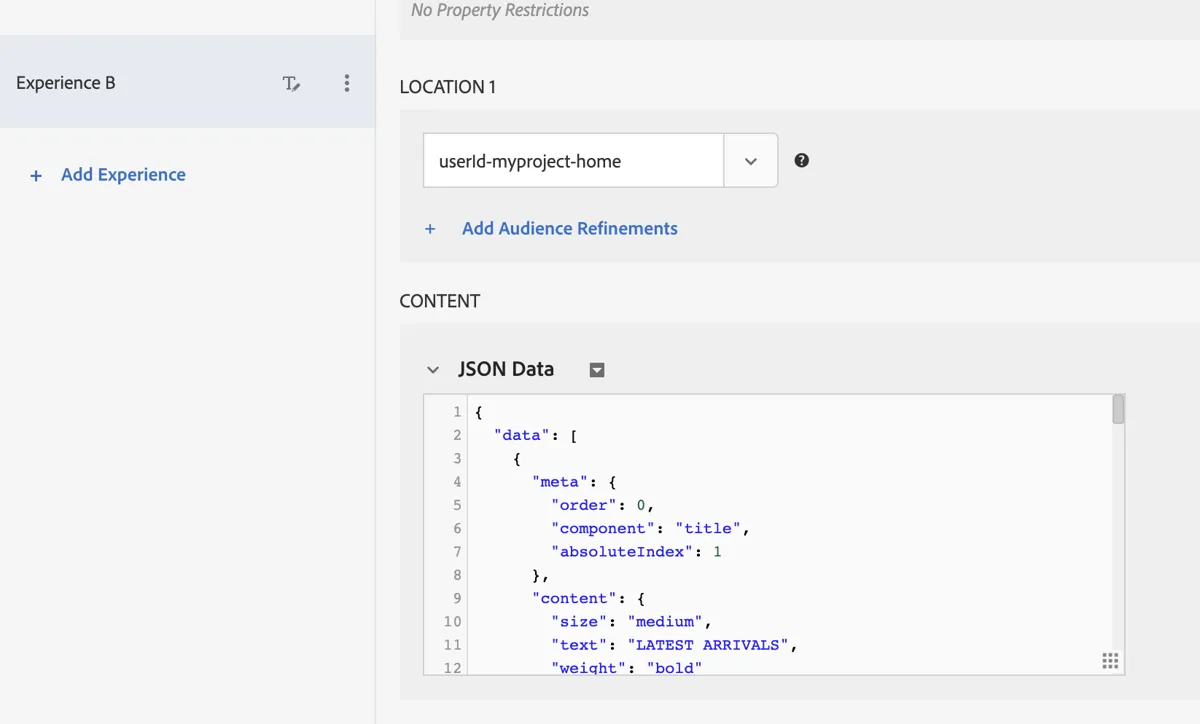Click the location help question mark icon
The width and height of the screenshot is (1200, 724).
click(801, 160)
